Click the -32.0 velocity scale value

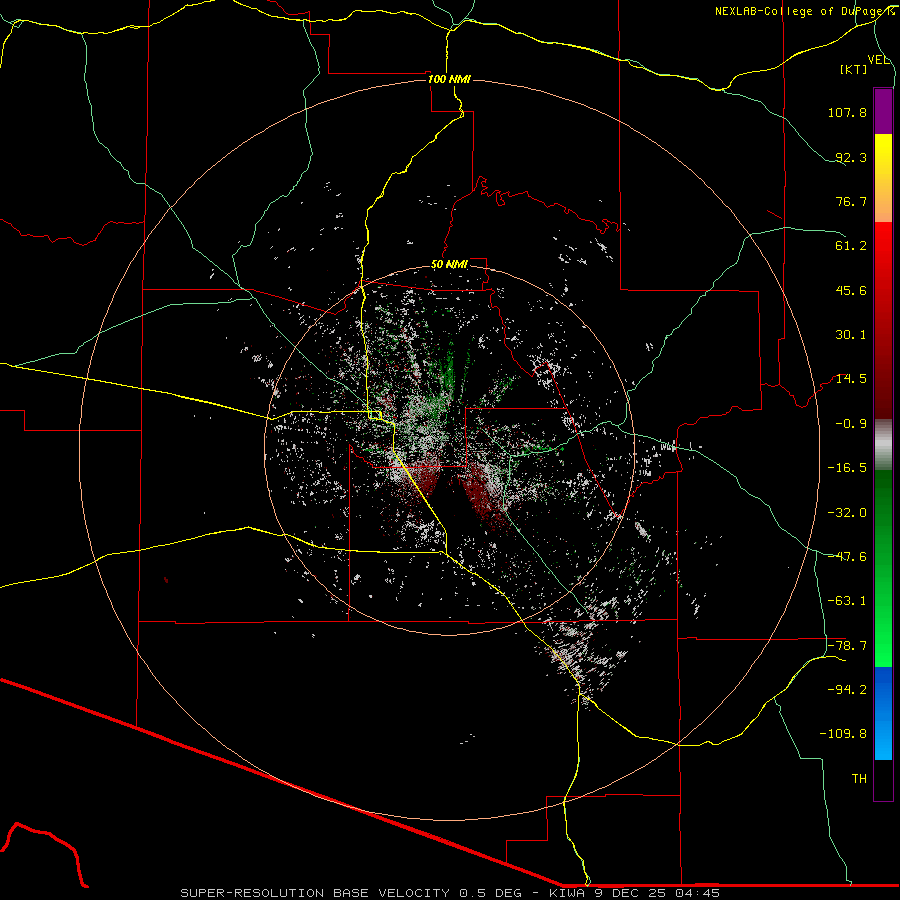[847, 513]
